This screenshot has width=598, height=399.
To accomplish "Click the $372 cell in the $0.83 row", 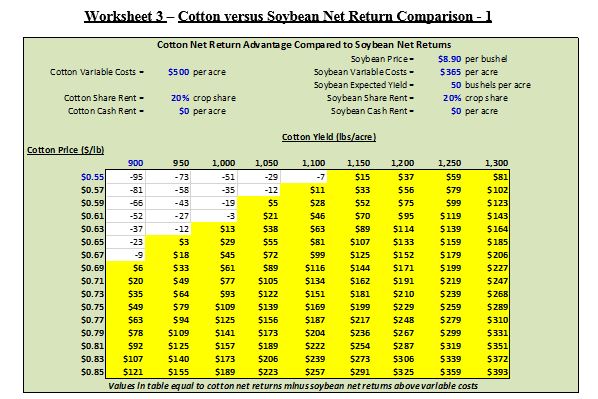I will tap(497, 359).
